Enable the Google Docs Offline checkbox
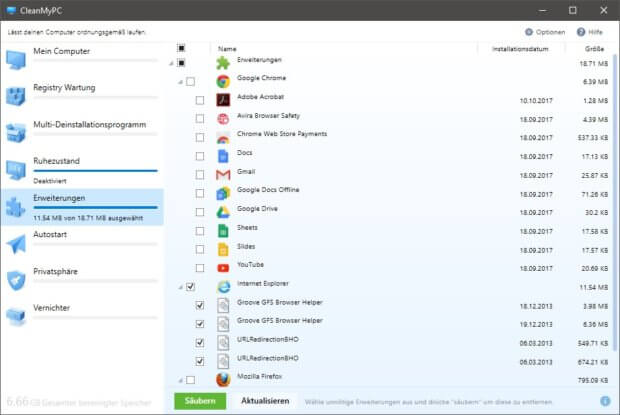 pyautogui.click(x=200, y=193)
